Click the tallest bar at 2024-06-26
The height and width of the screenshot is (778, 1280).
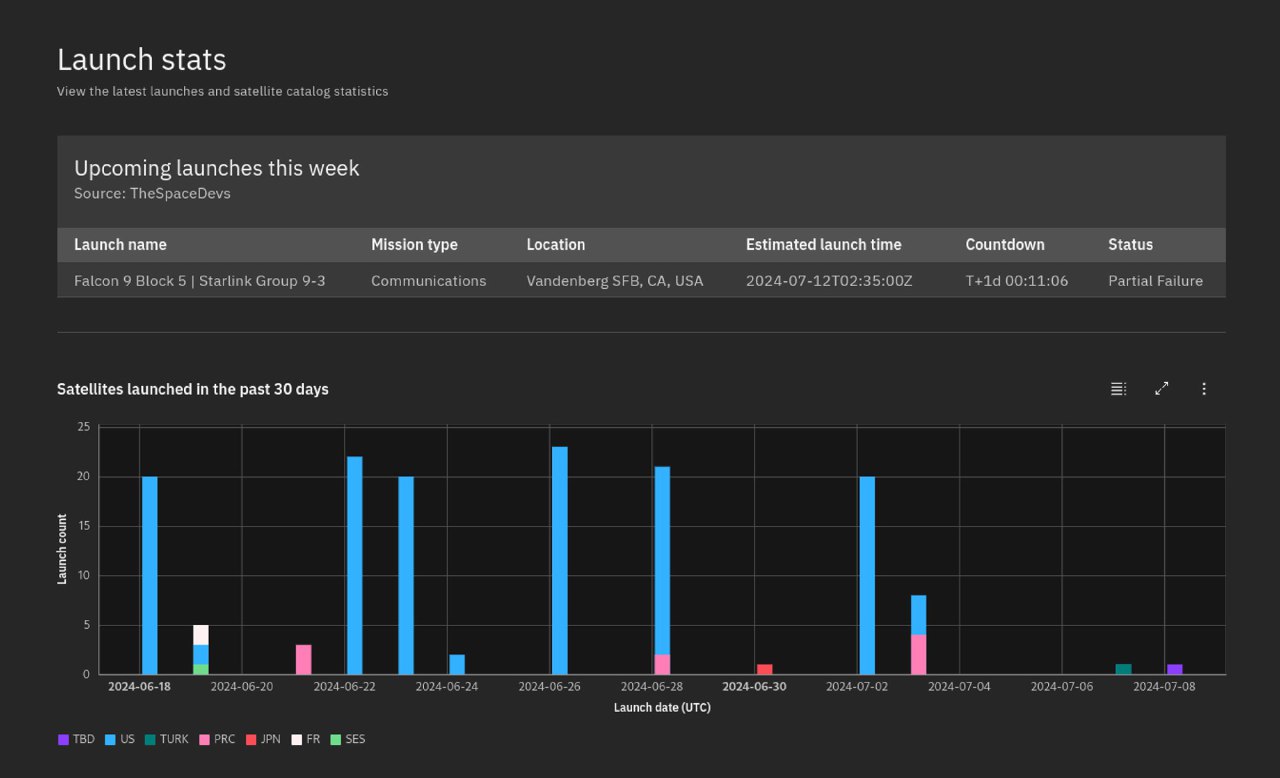(559, 560)
